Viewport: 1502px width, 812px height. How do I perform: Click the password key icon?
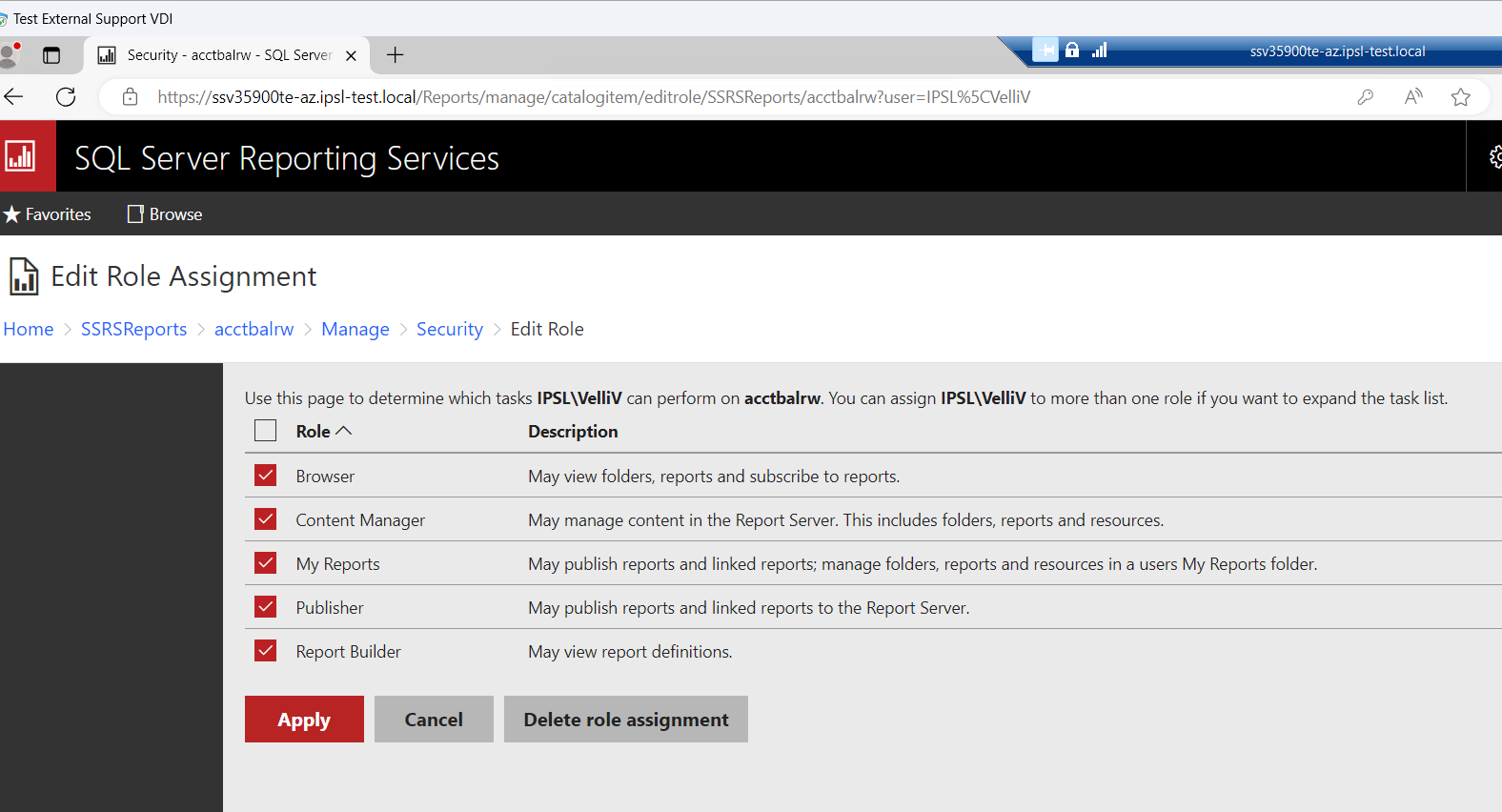tap(1365, 96)
